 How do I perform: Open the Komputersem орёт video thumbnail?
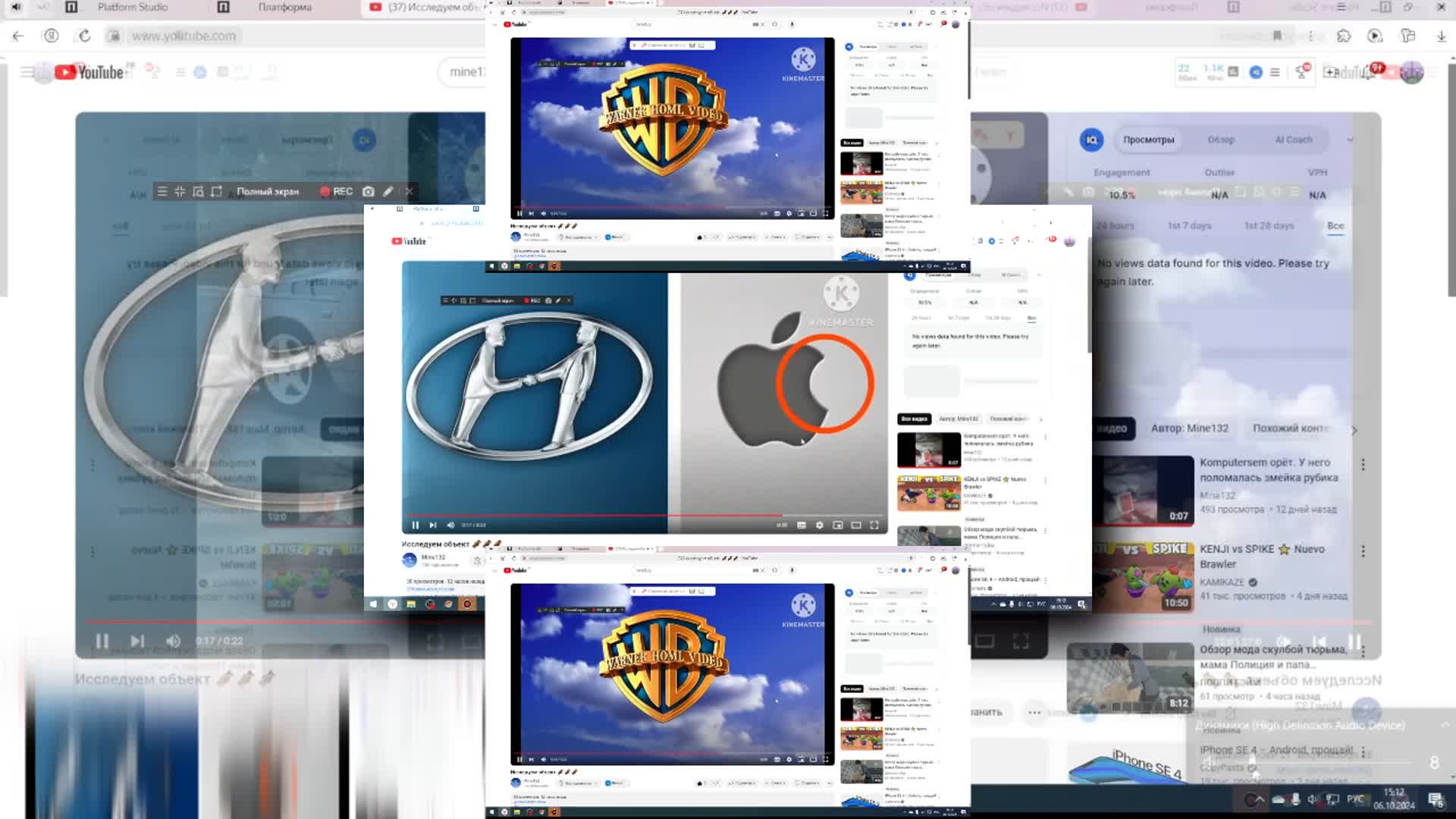[x=1144, y=491]
